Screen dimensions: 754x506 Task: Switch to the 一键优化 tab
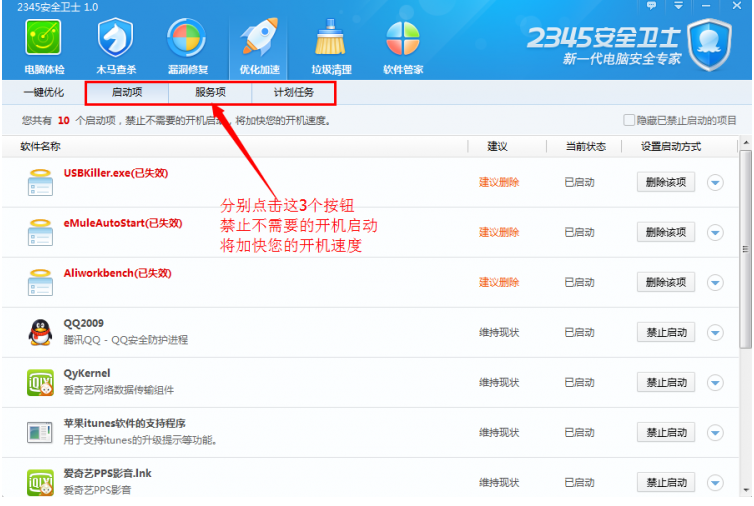44,92
